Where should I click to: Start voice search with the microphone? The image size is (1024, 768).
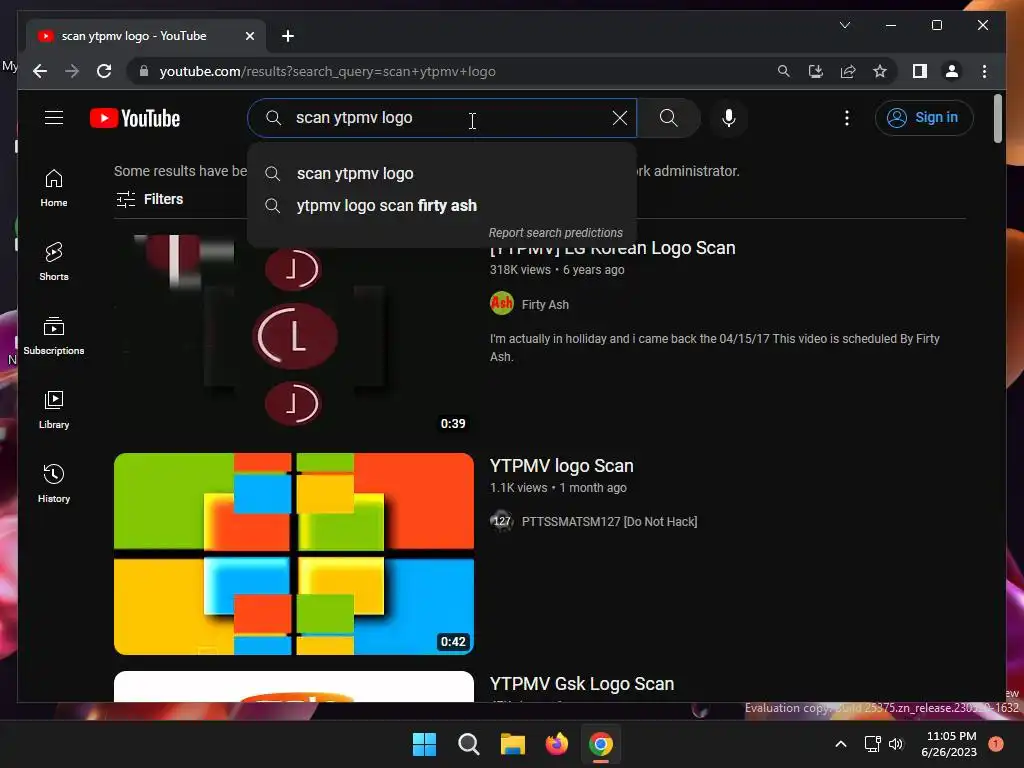coord(729,118)
